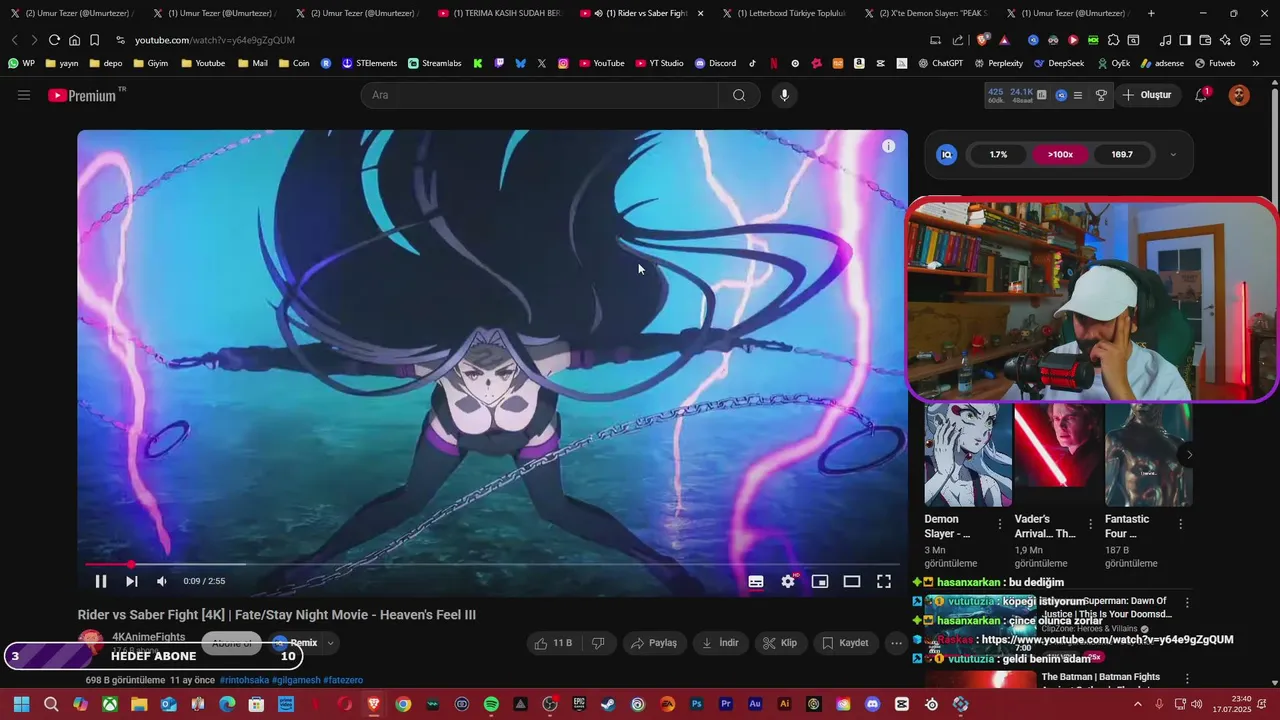Start voice search with the microphone
This screenshot has width=1280, height=720.
pos(784,95)
